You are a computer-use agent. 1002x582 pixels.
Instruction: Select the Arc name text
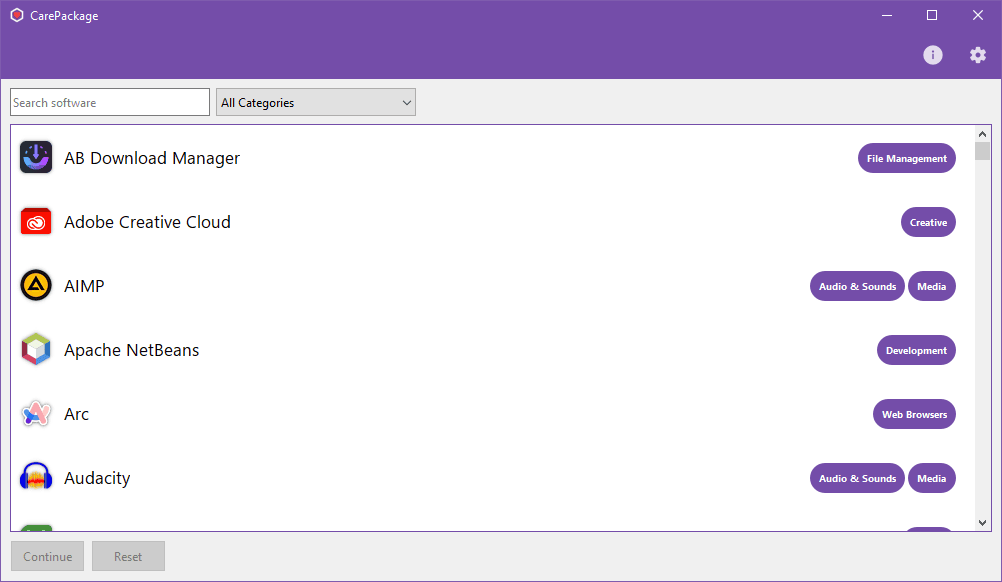point(76,414)
